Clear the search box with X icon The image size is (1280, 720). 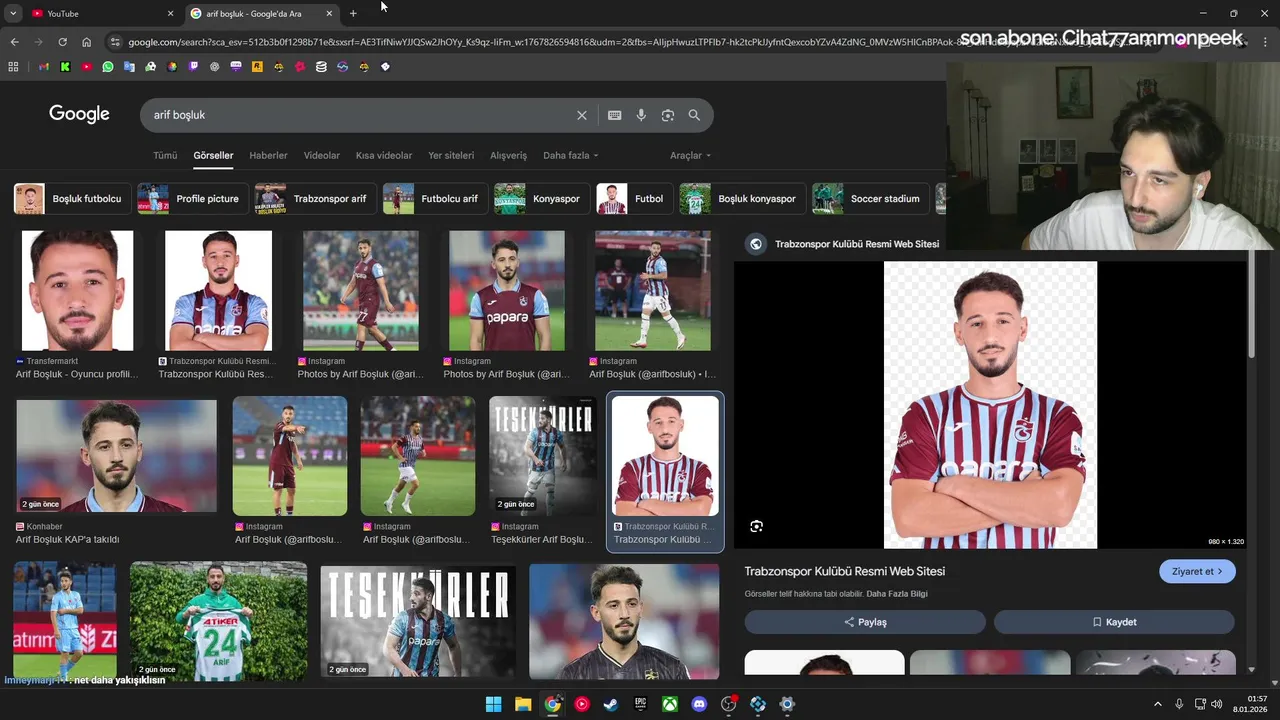[x=582, y=115]
